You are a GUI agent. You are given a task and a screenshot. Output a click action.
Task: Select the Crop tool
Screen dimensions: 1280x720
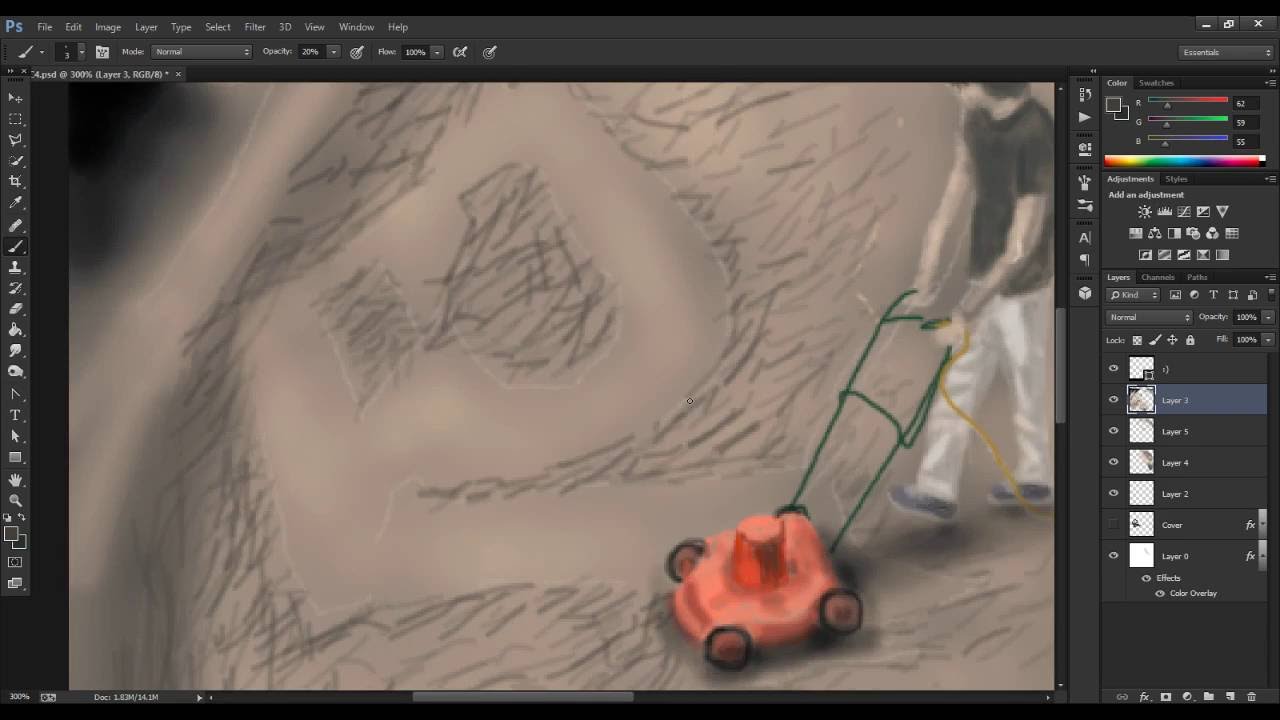[16, 182]
